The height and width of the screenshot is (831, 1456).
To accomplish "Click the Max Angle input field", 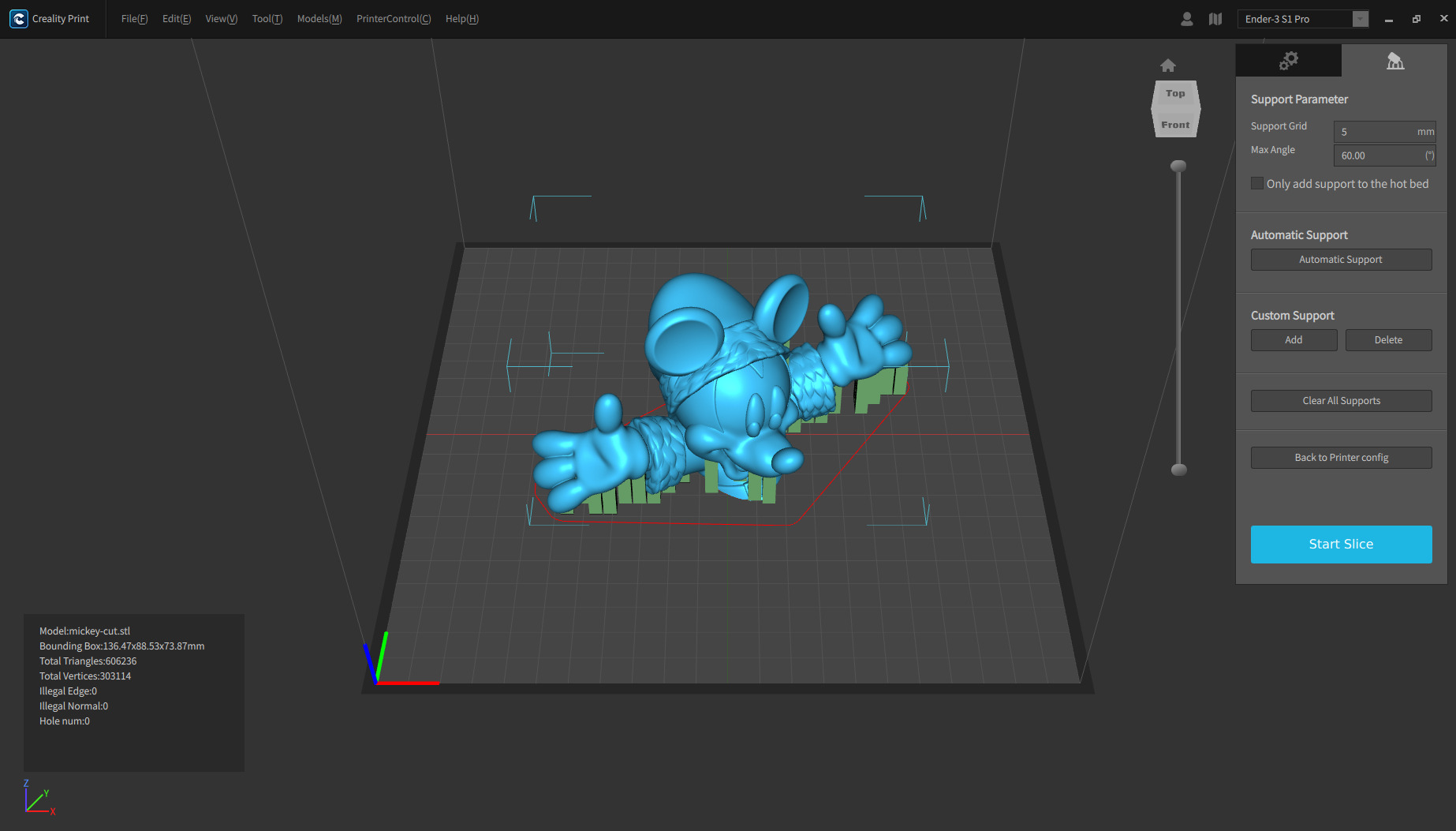I will (1384, 155).
